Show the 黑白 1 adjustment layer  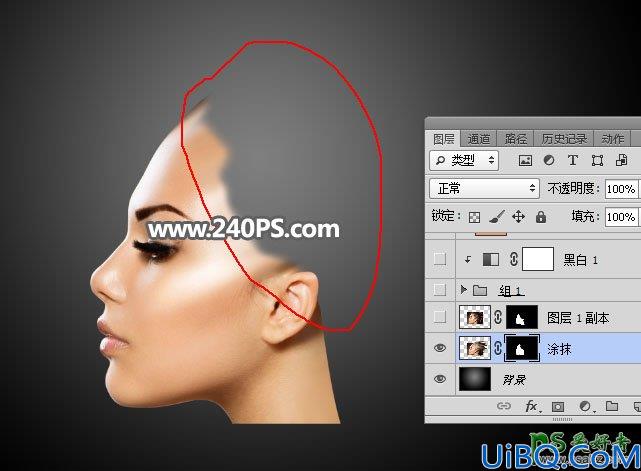440,259
